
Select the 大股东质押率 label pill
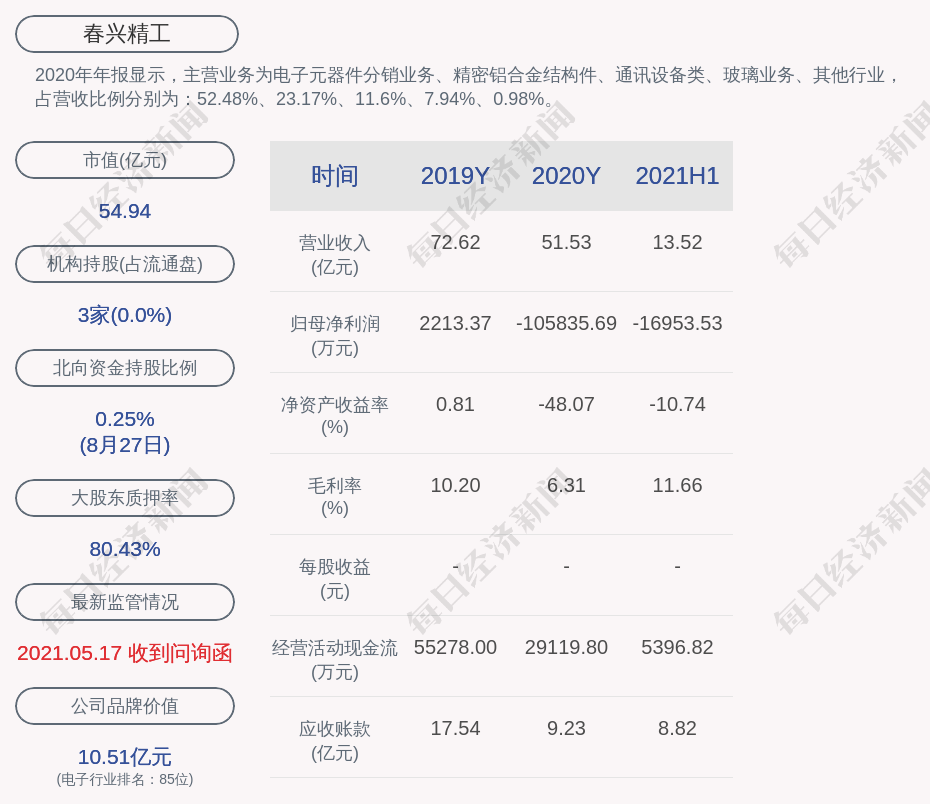125,497
